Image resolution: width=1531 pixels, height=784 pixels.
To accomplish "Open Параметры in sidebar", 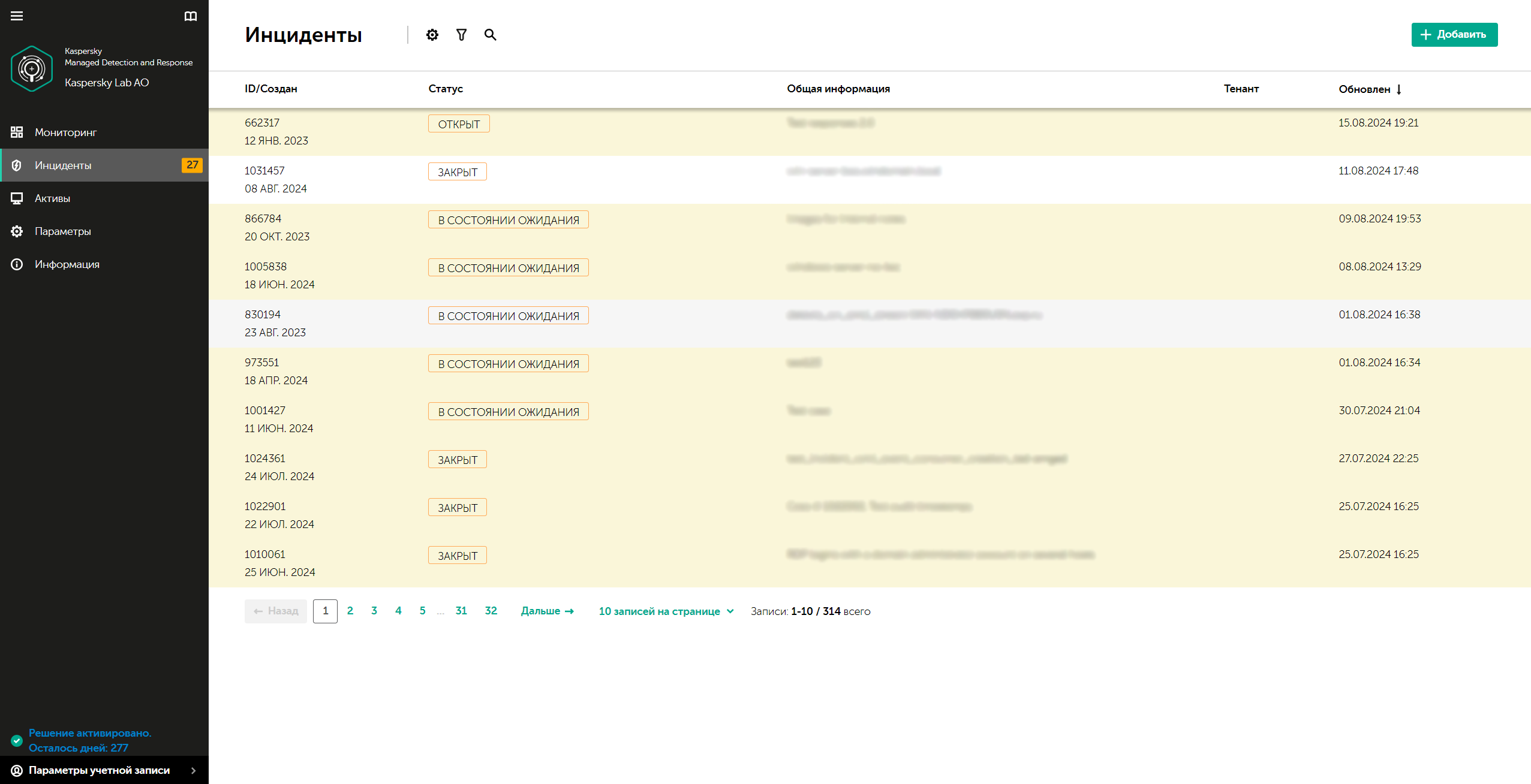I will pos(62,231).
